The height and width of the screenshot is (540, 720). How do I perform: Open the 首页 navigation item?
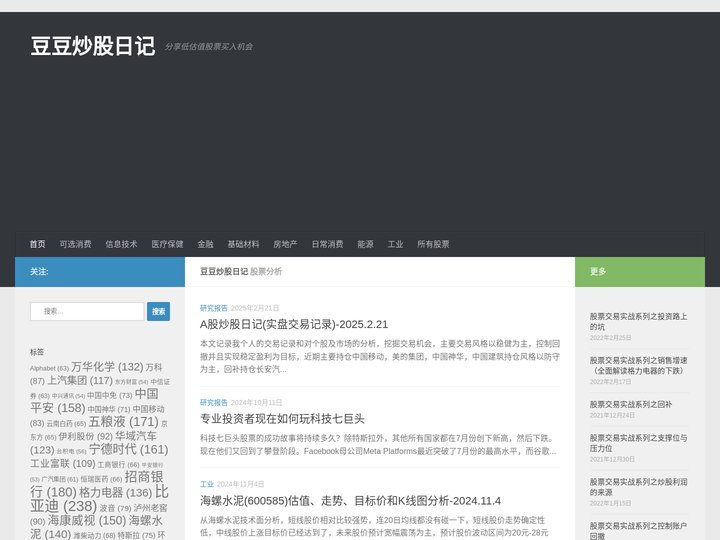click(x=38, y=244)
